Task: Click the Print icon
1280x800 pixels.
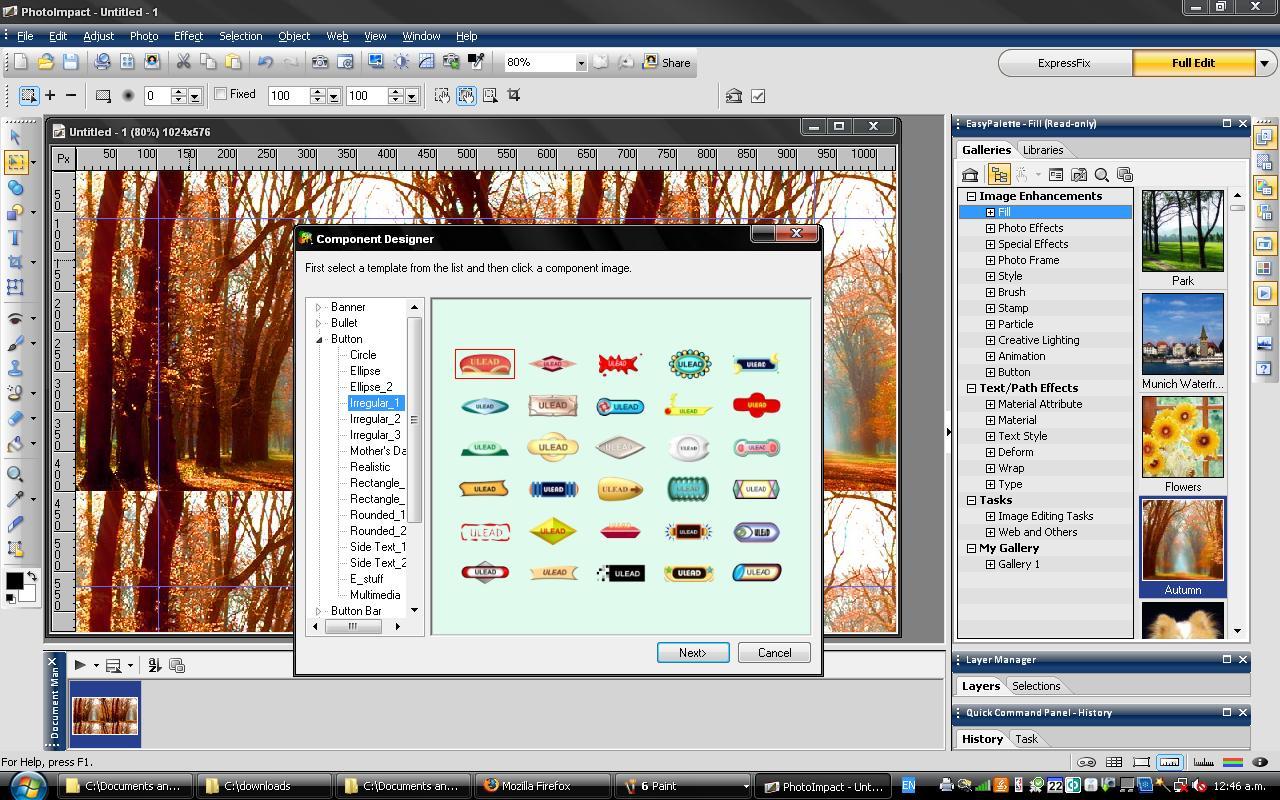Action: coord(102,62)
